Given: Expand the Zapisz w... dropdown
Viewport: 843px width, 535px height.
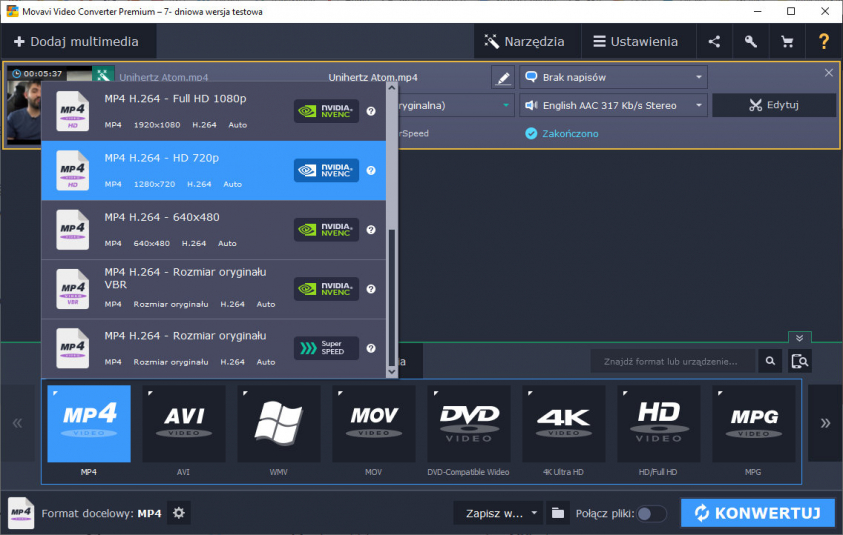Looking at the screenshot, I should [x=498, y=513].
